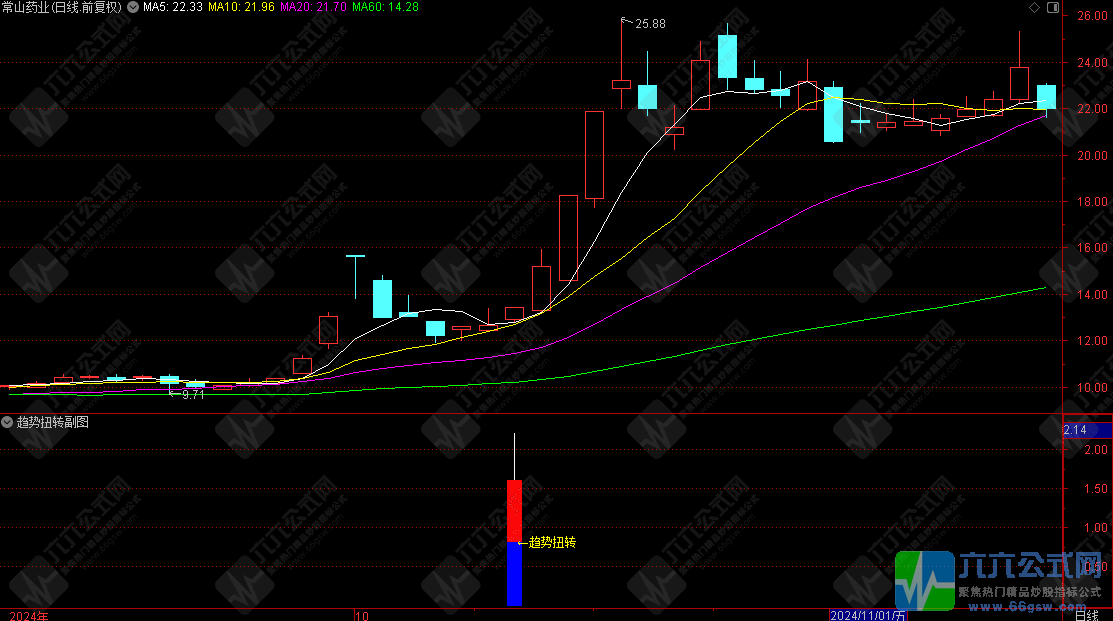Viewport: 1113px width, 621px height.
Task: Select the MA5 moving average label
Action: tap(173, 7)
